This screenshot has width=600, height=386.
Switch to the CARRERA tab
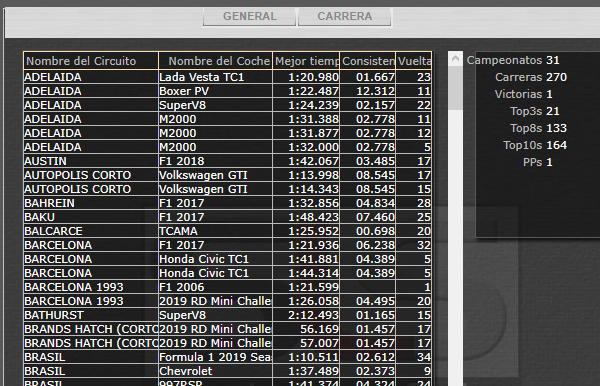344,16
